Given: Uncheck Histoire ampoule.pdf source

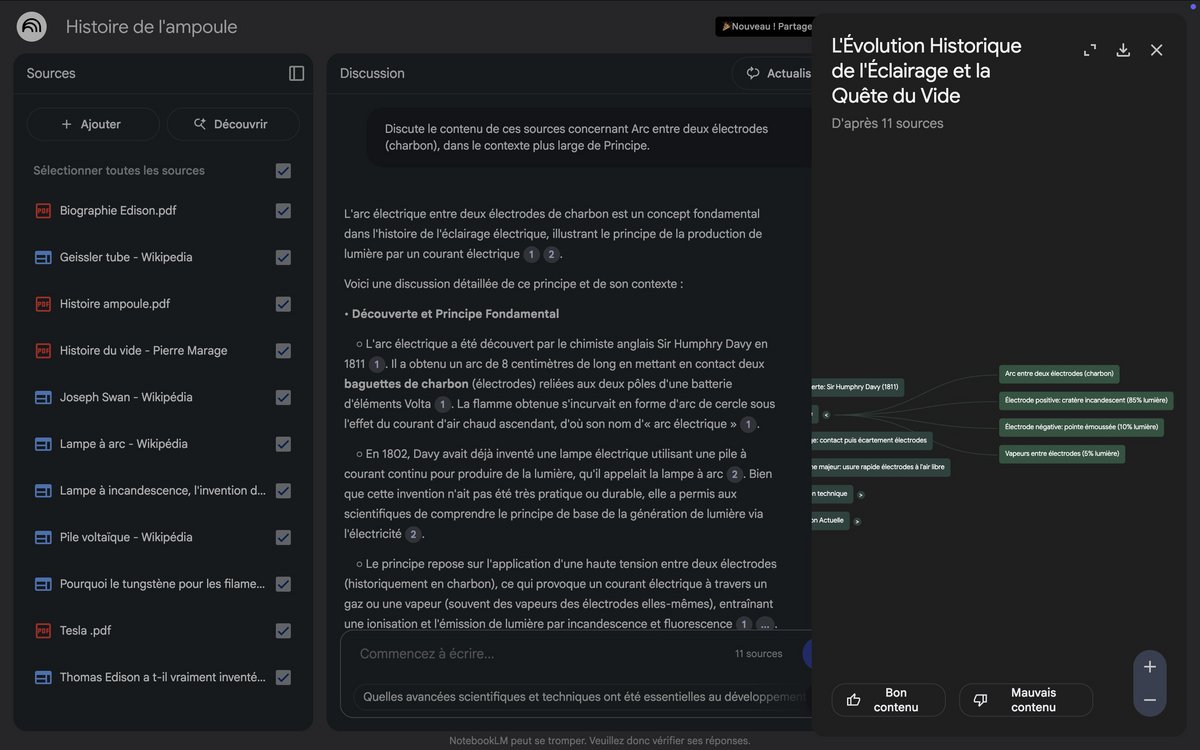Looking at the screenshot, I should click(283, 304).
